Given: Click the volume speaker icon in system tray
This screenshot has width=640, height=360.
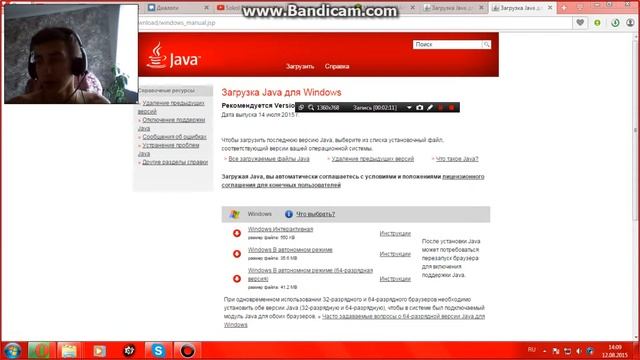Looking at the screenshot, I should tap(579, 351).
